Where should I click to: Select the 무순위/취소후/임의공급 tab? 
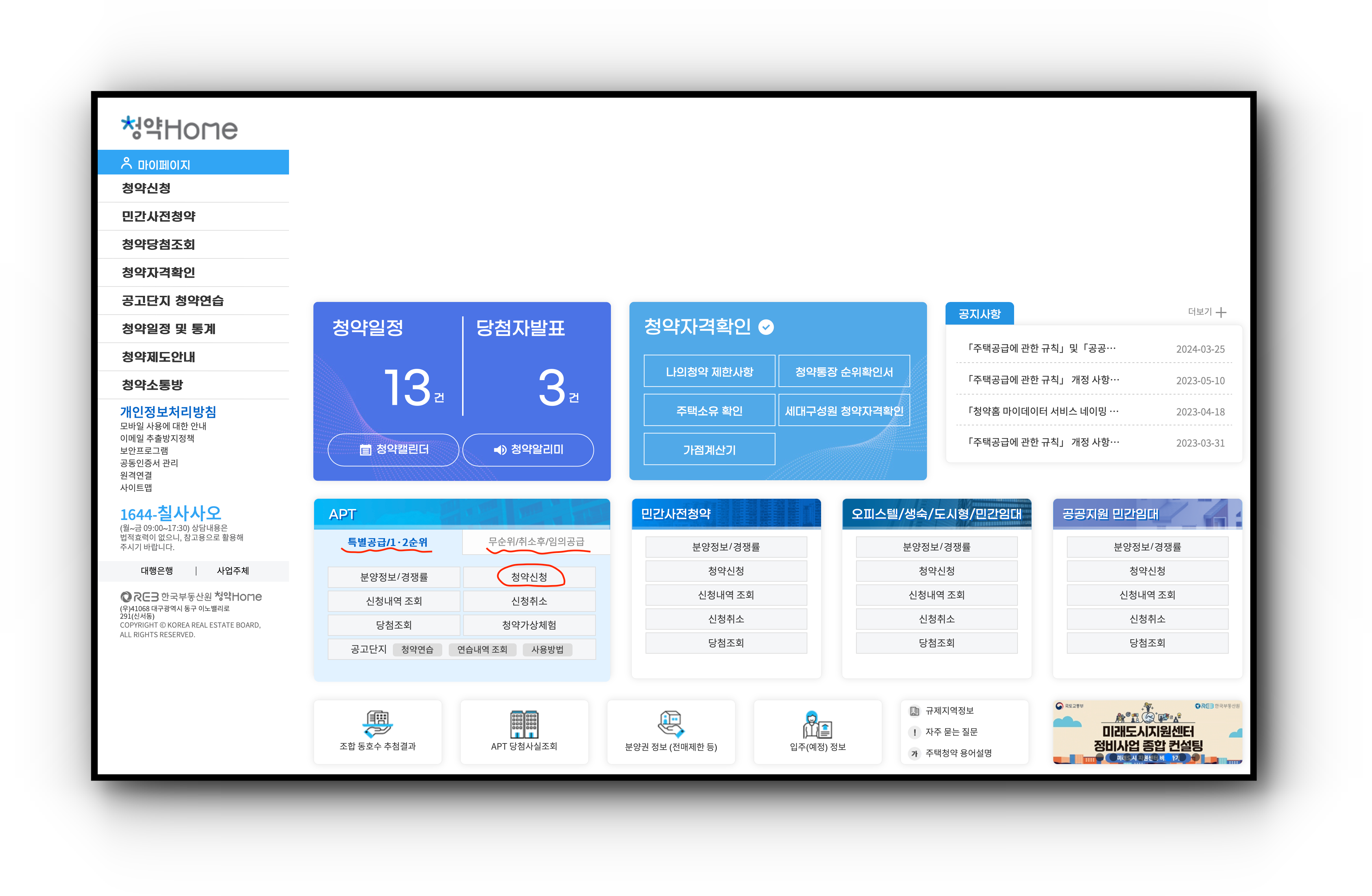point(536,542)
